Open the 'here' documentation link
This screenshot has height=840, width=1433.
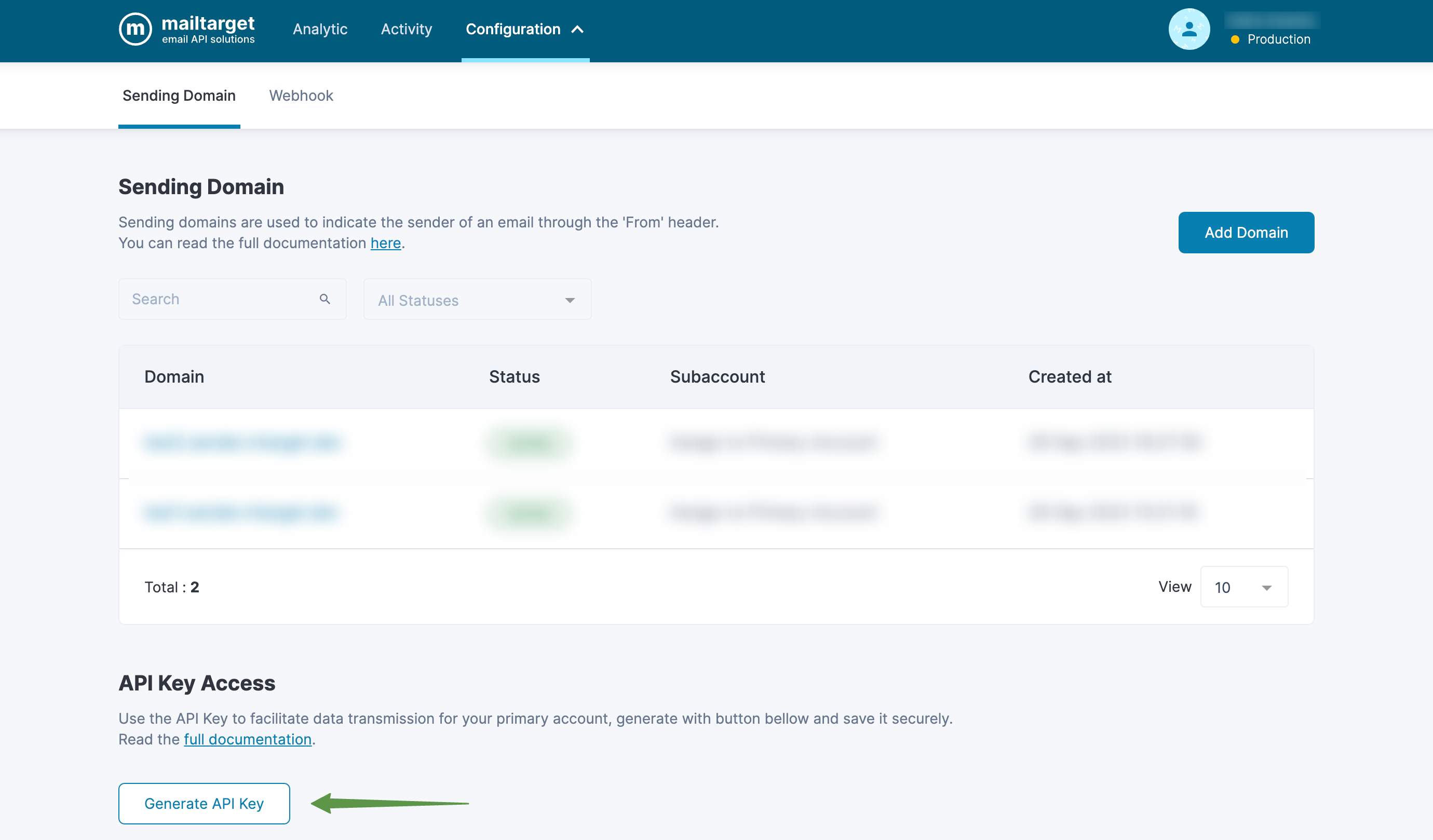386,243
